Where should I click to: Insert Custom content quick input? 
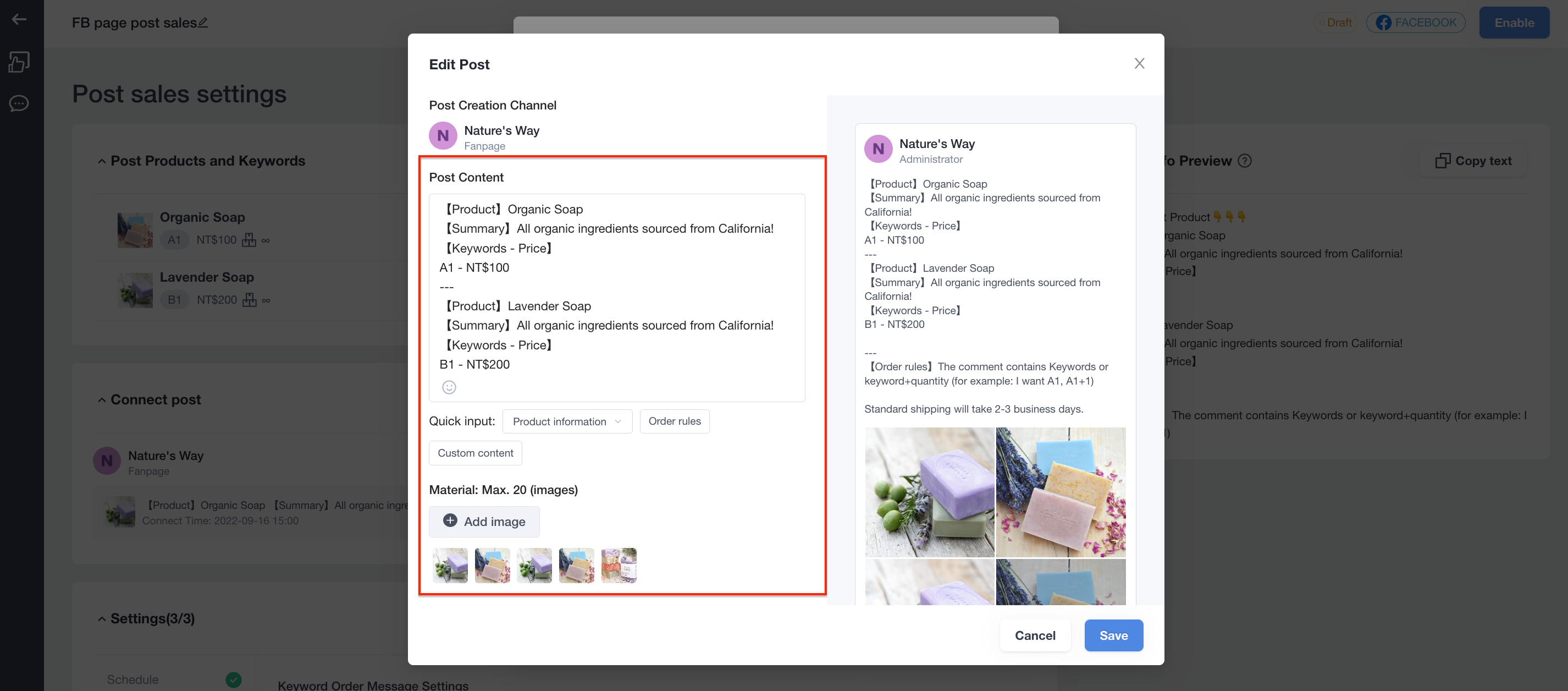coord(475,453)
